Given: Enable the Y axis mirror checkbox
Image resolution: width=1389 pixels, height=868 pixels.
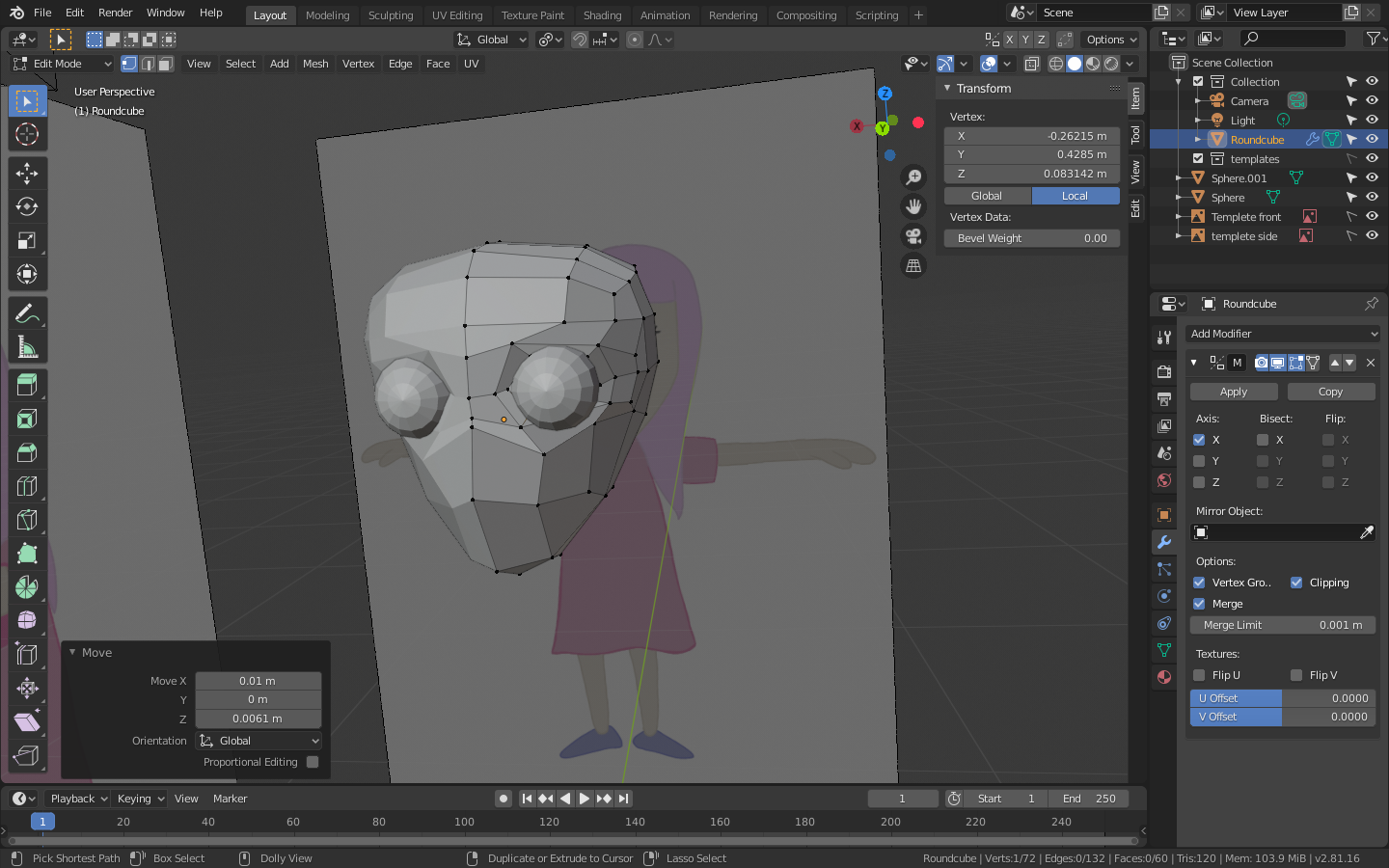Looking at the screenshot, I should pyautogui.click(x=1199, y=461).
